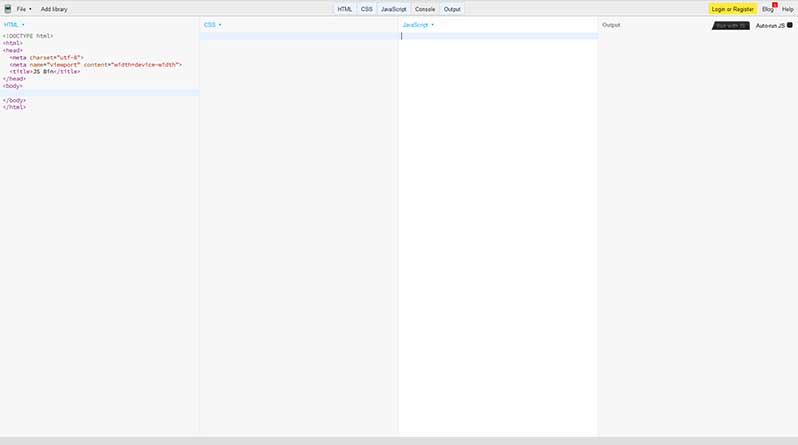Screen dimensions: 798x445
Task: Expand the HTML language dropdown
Action: pyautogui.click(x=14, y=24)
